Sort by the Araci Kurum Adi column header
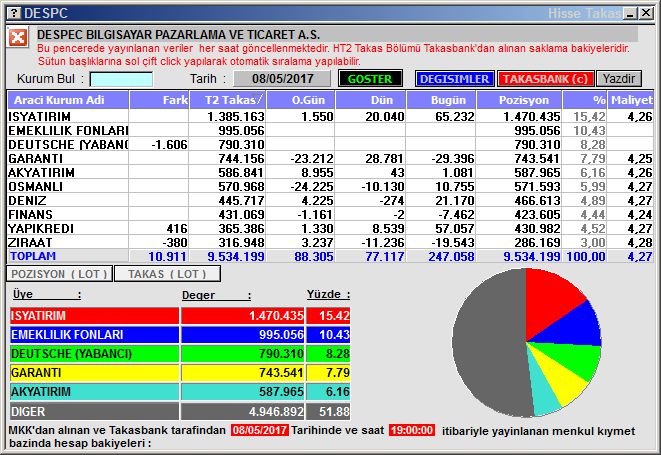This screenshot has width=661, height=455. (68, 100)
